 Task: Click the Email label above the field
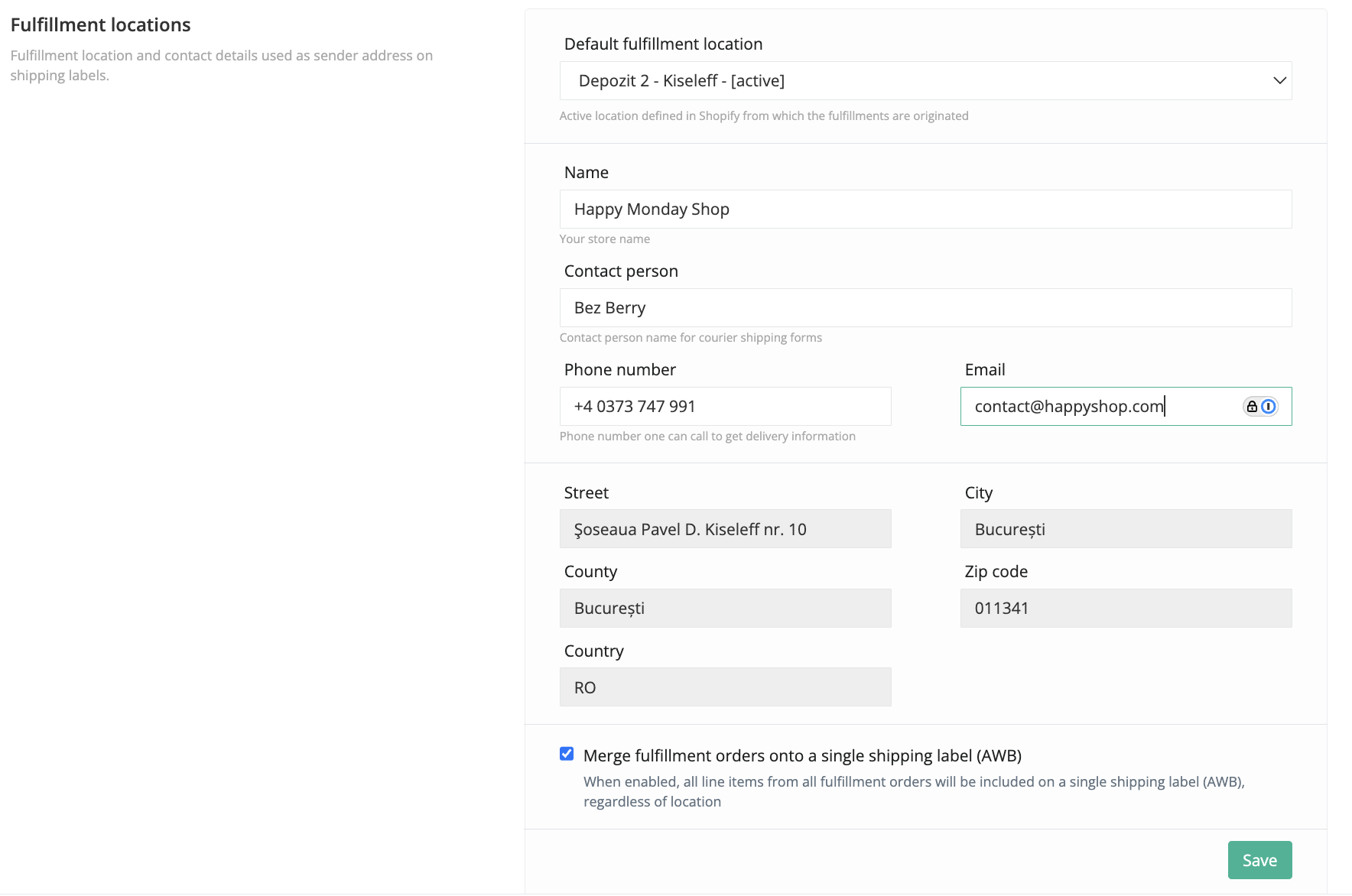[x=985, y=370]
